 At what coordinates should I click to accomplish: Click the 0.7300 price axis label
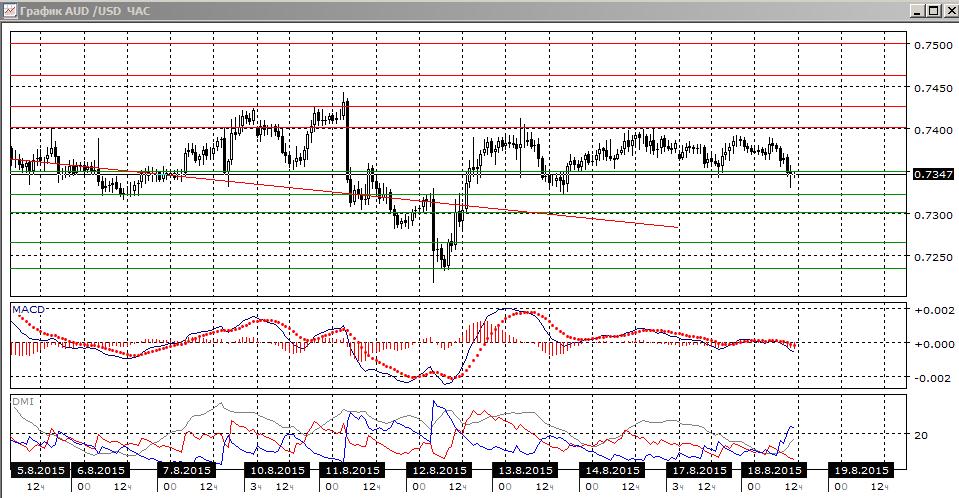(933, 215)
